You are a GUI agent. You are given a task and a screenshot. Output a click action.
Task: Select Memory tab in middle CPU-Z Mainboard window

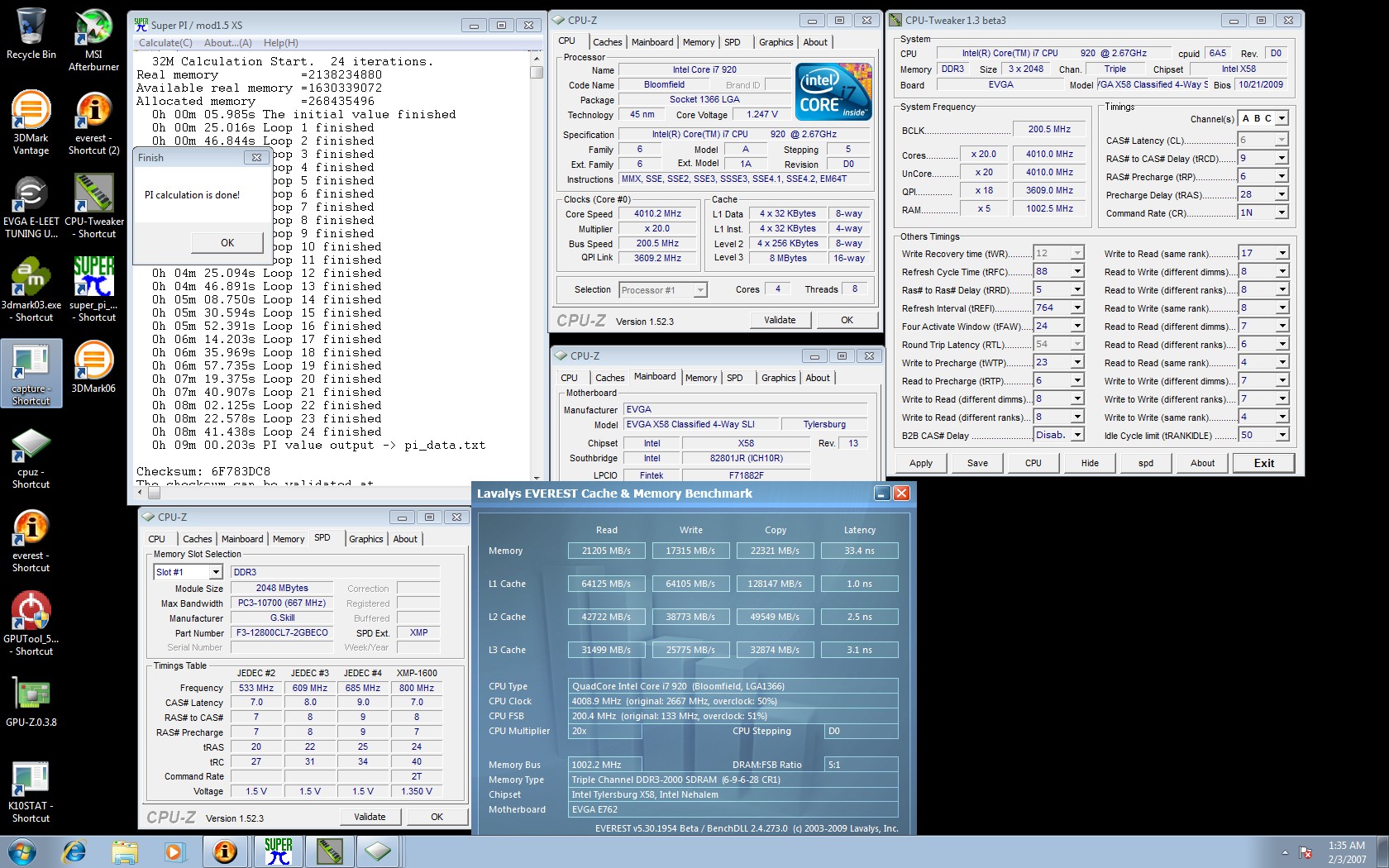click(701, 378)
